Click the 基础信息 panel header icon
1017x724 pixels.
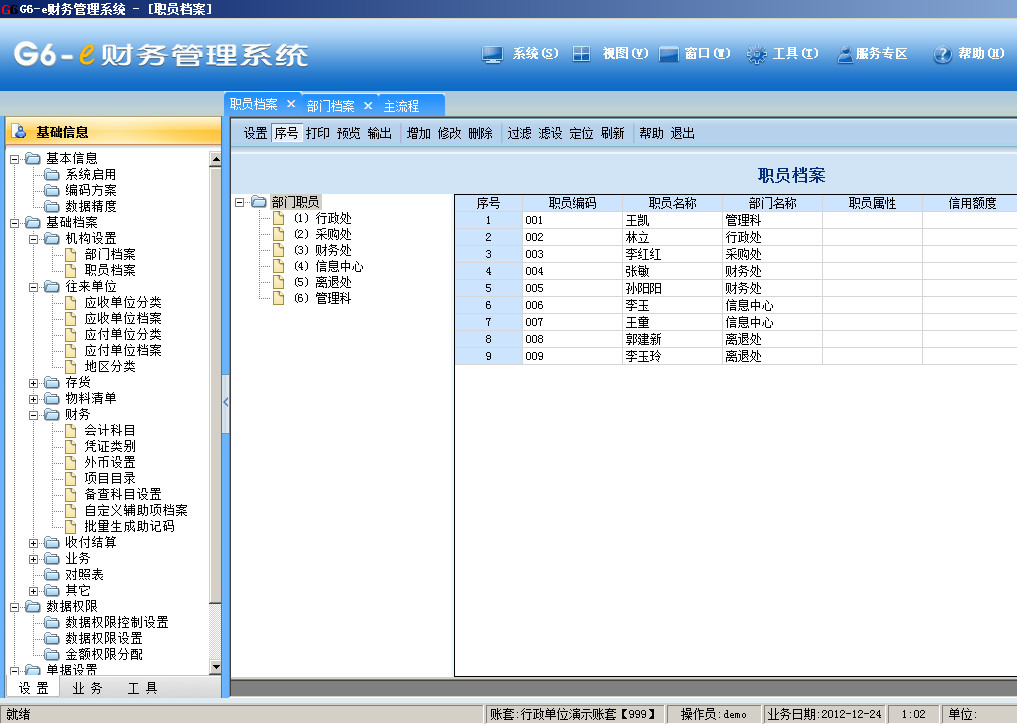pyautogui.click(x=20, y=132)
